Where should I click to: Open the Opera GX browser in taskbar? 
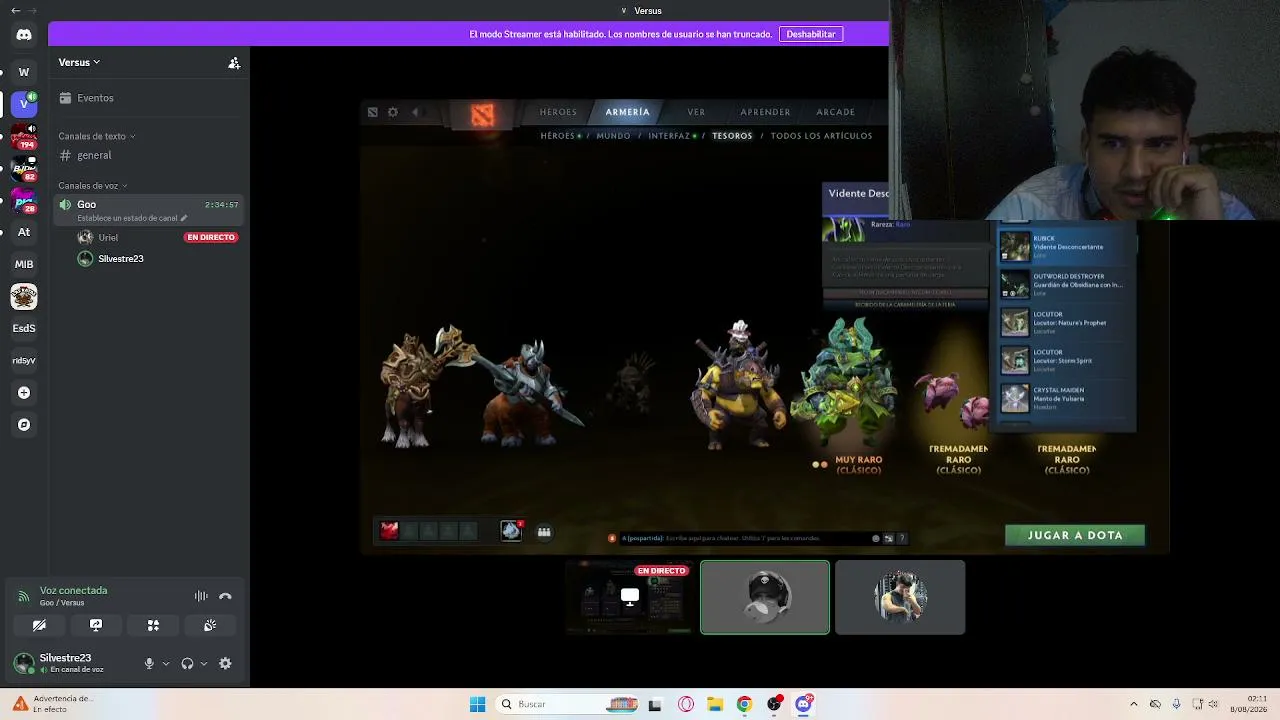tap(686, 704)
